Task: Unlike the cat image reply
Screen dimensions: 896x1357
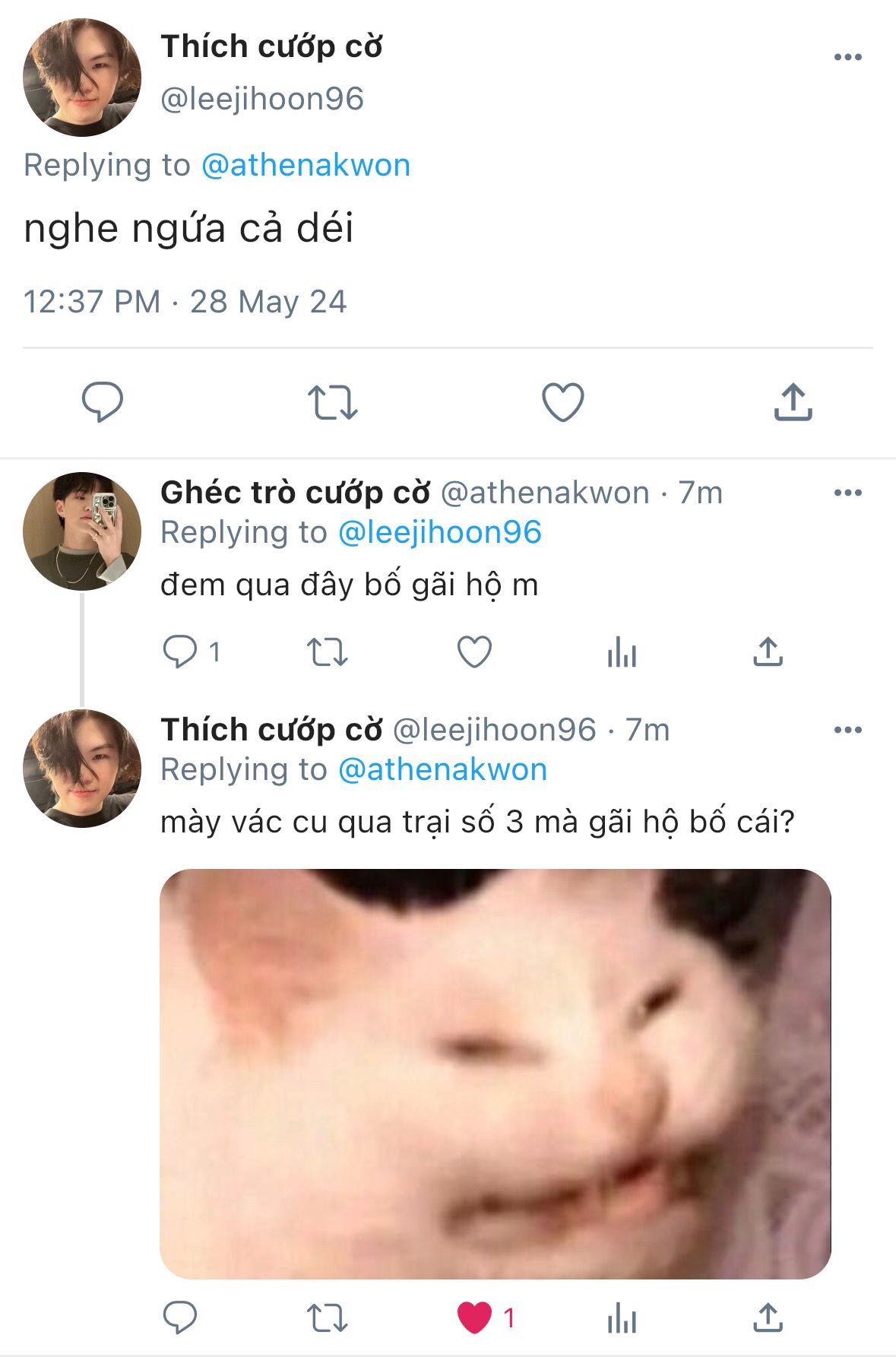Action: [475, 1317]
